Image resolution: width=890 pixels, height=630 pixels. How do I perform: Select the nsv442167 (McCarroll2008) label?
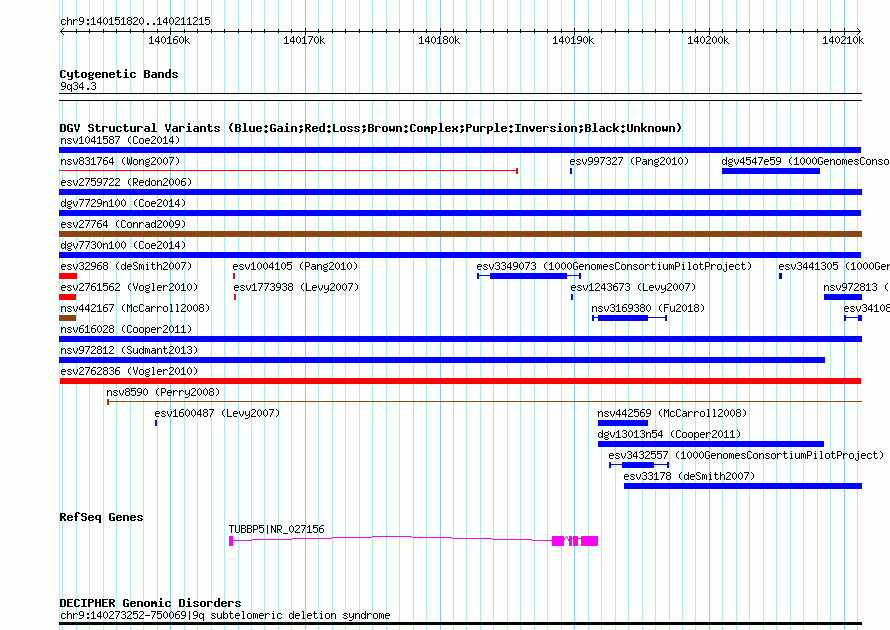tap(135, 308)
